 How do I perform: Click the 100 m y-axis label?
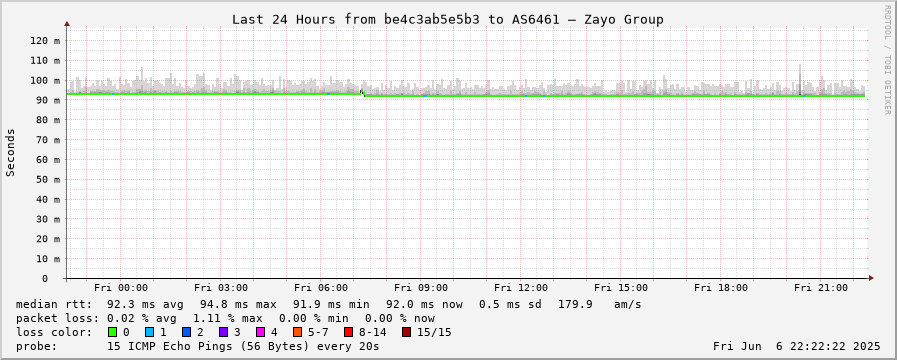(x=49, y=80)
